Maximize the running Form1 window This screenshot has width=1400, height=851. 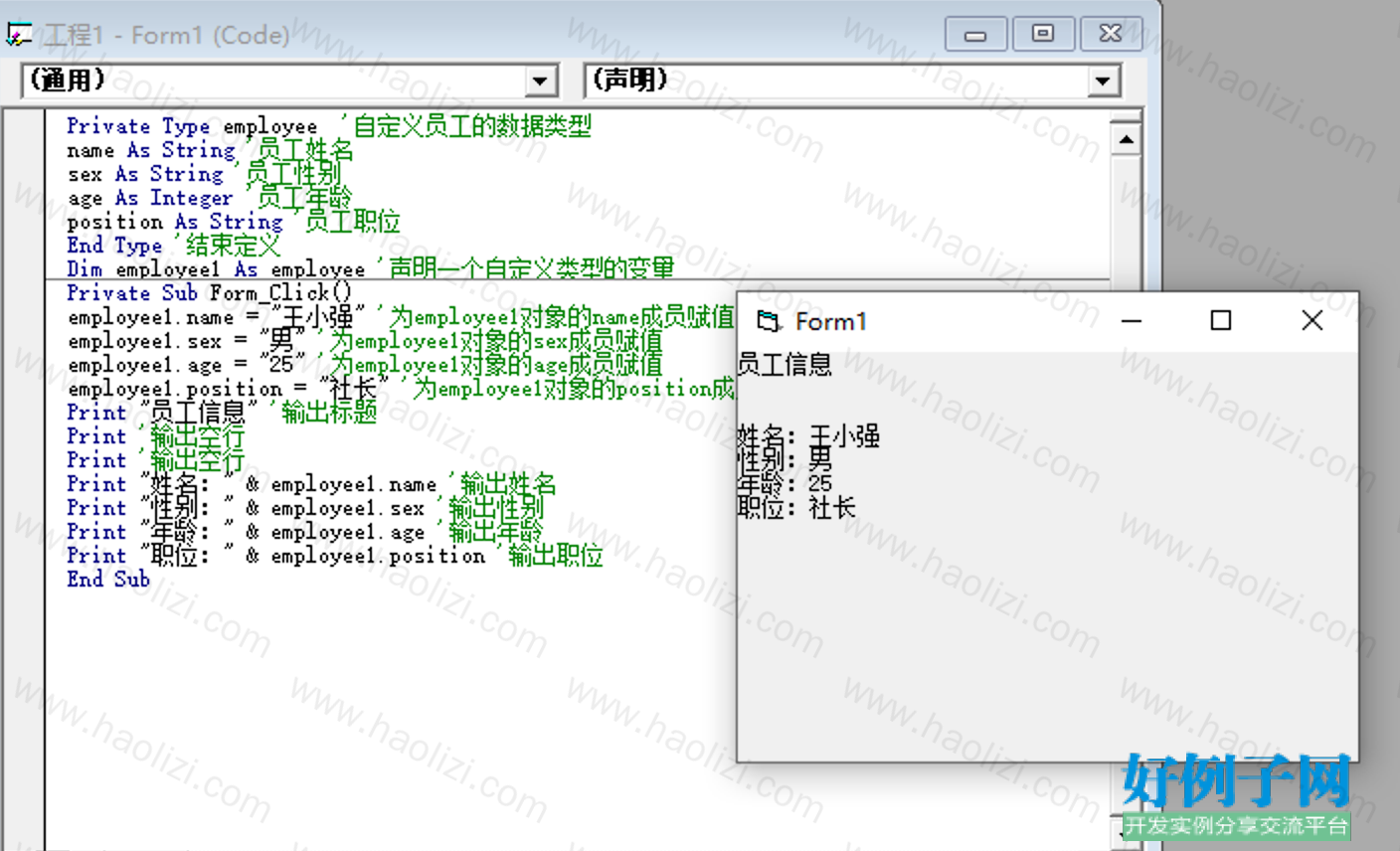click(x=1221, y=320)
